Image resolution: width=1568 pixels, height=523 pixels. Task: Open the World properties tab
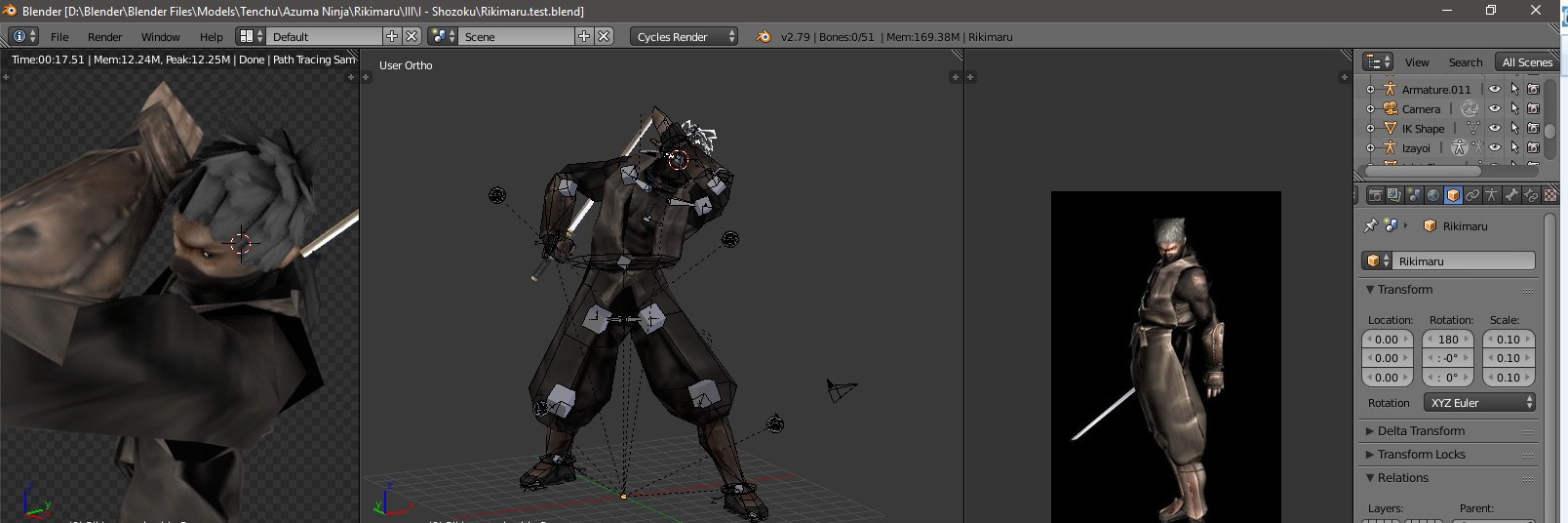click(1433, 195)
